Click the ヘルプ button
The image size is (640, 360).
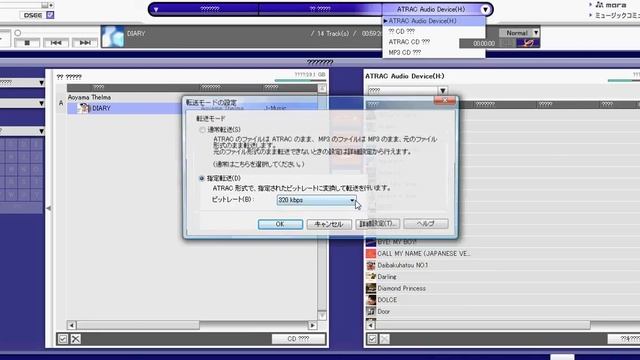point(426,224)
